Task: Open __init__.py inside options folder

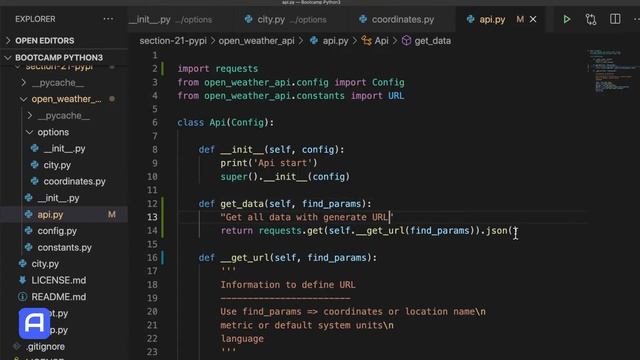Action: tap(64, 149)
